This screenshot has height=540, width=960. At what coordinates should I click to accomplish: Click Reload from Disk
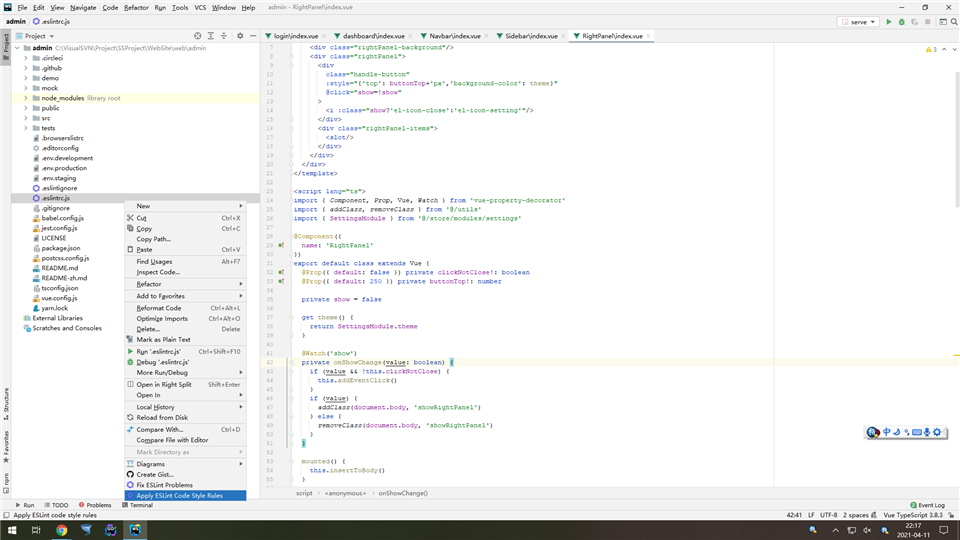186,418
